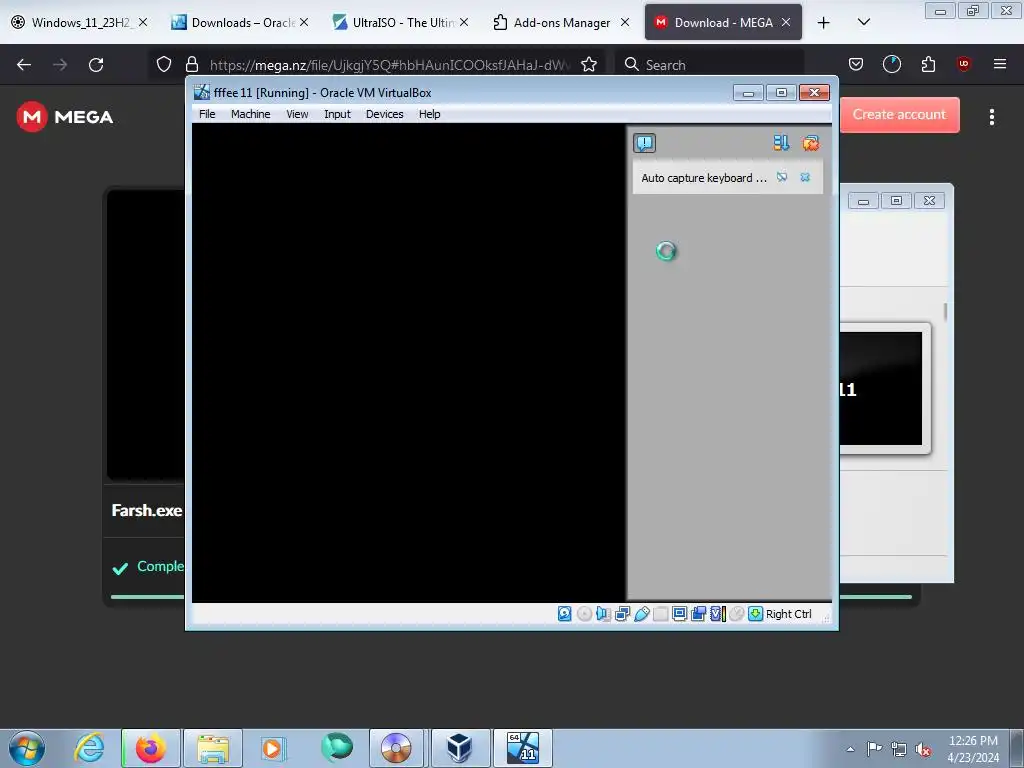Click the Firefox taskbar icon

(151, 748)
